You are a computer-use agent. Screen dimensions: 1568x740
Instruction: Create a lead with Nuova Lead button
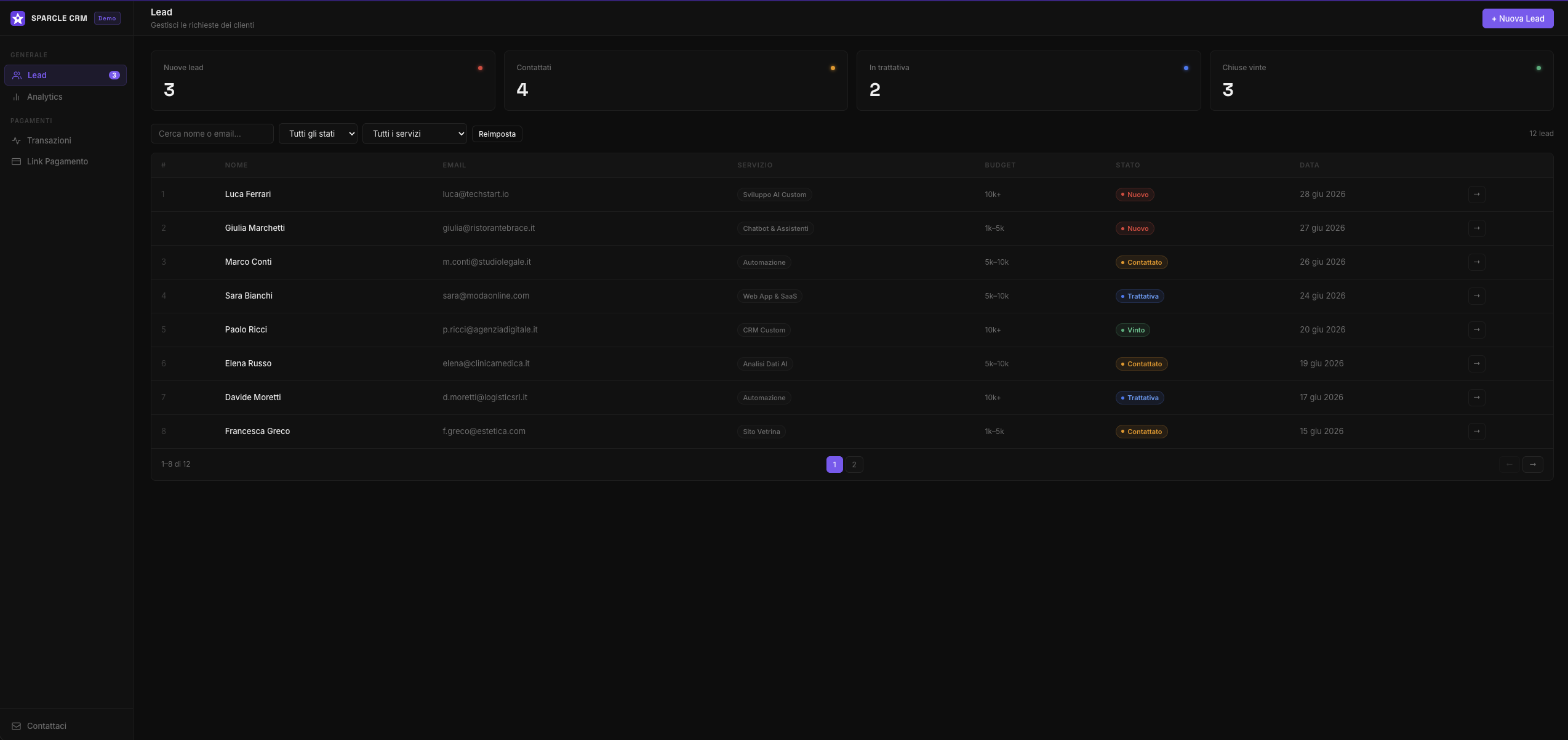(1518, 18)
